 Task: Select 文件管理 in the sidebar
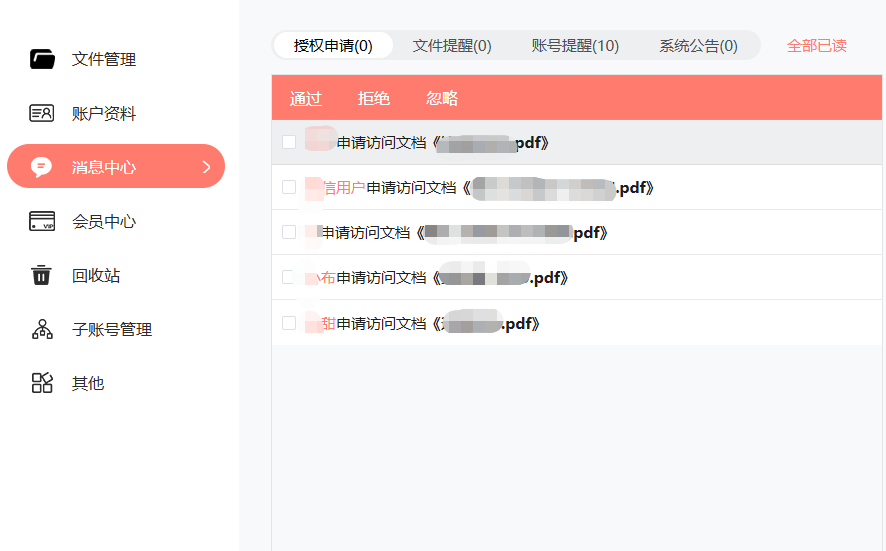point(103,59)
